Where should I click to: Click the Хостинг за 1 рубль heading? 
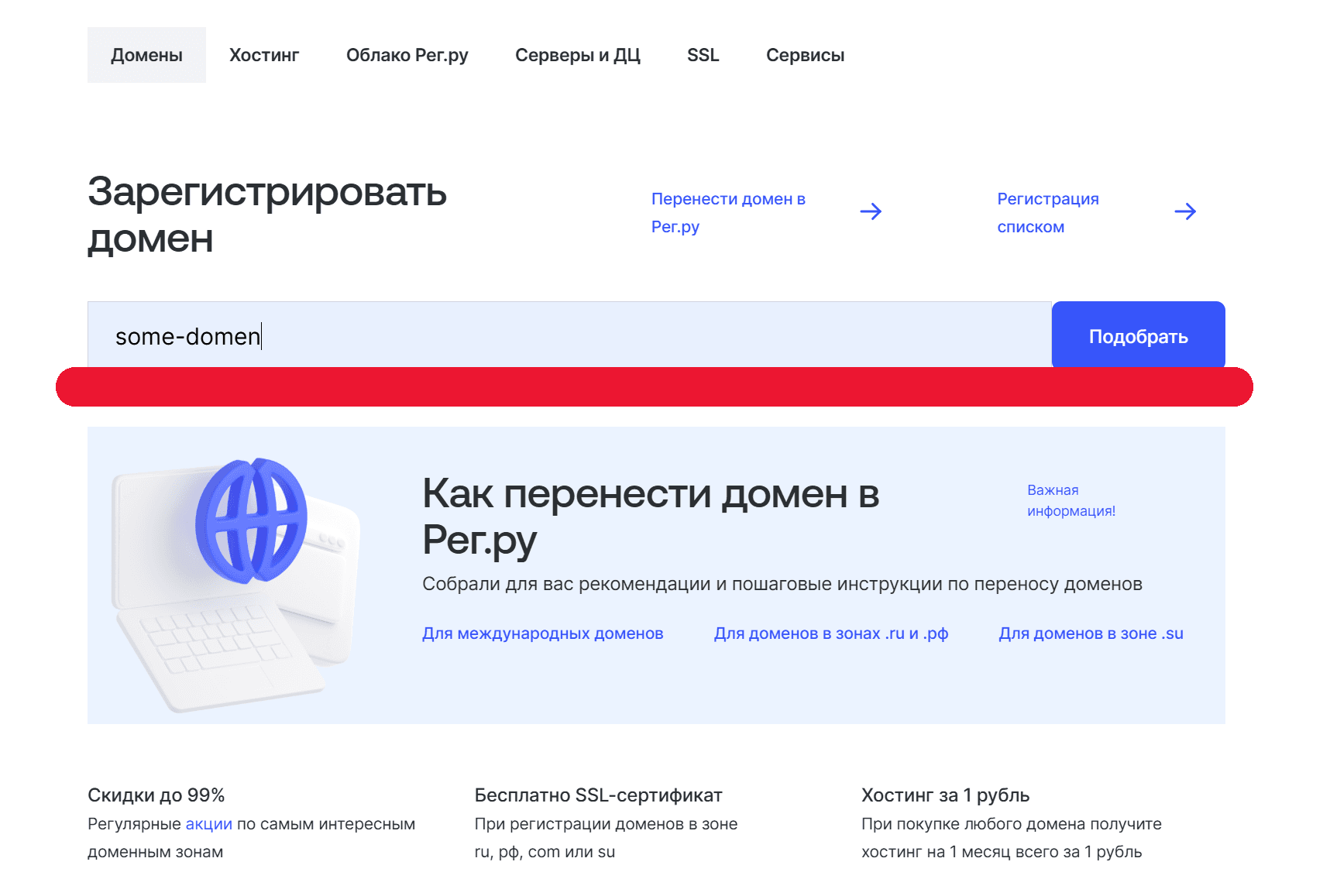coord(945,795)
